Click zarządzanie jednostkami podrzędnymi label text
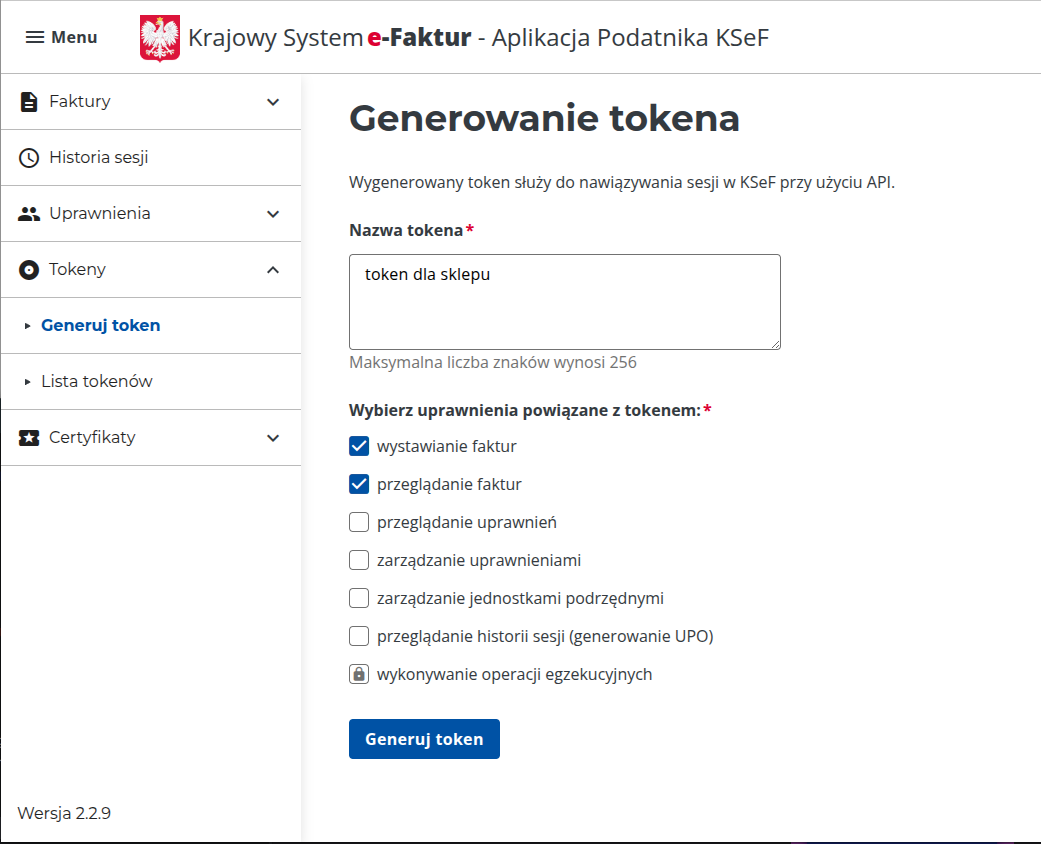 (520, 598)
